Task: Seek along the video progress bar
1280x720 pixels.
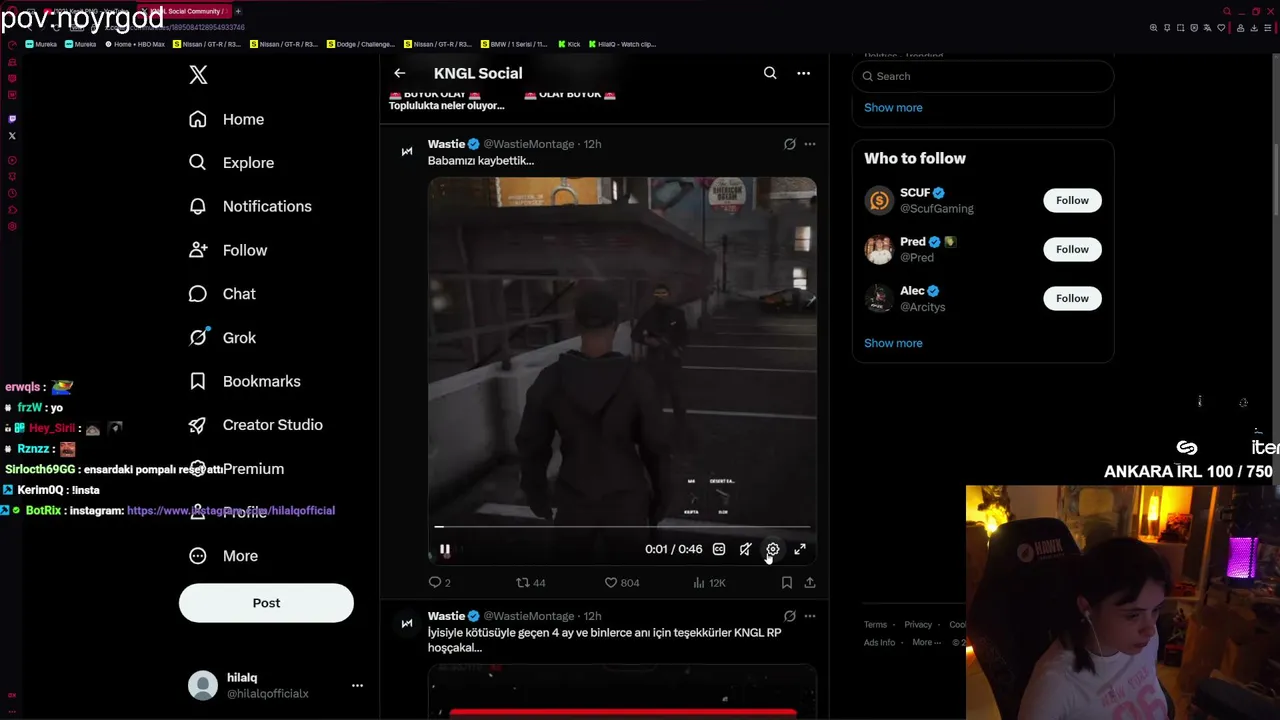Action: point(622,526)
